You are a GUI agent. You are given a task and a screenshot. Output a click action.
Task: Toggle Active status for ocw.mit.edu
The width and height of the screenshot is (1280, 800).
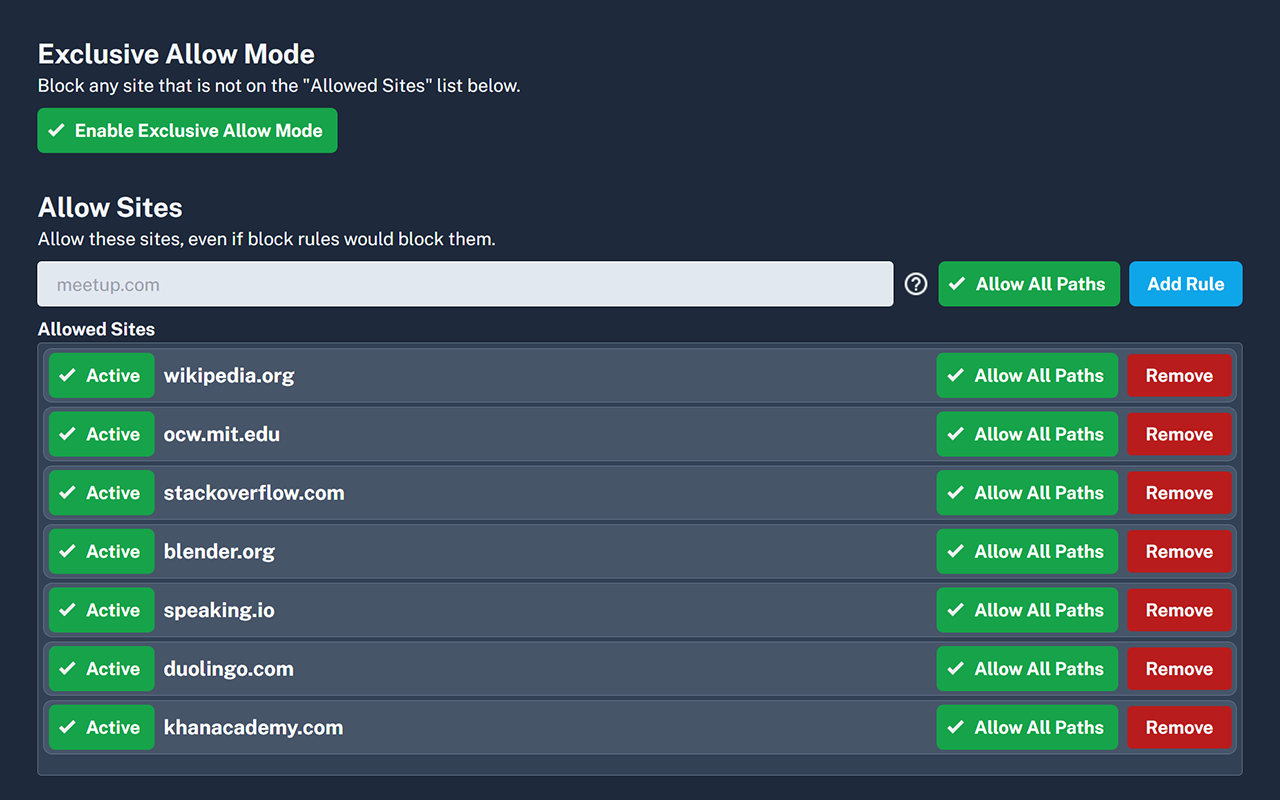click(x=102, y=434)
